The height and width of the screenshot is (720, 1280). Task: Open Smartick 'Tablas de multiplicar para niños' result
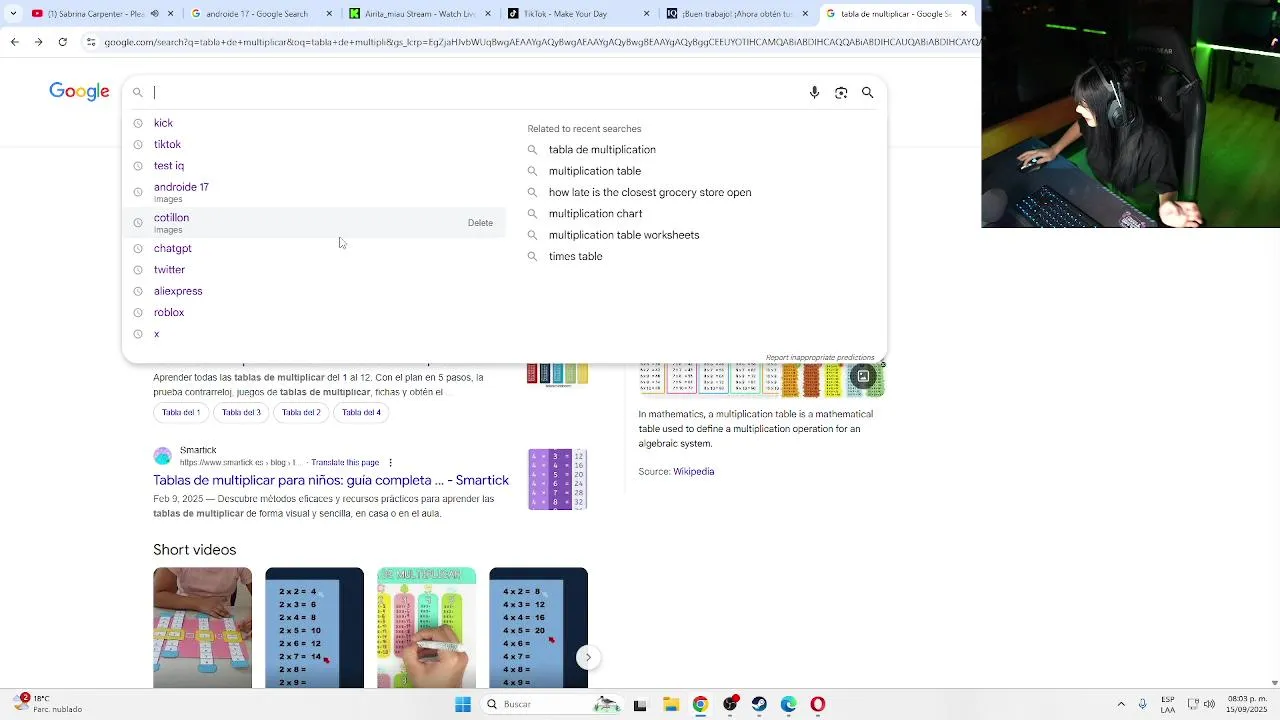pos(331,481)
